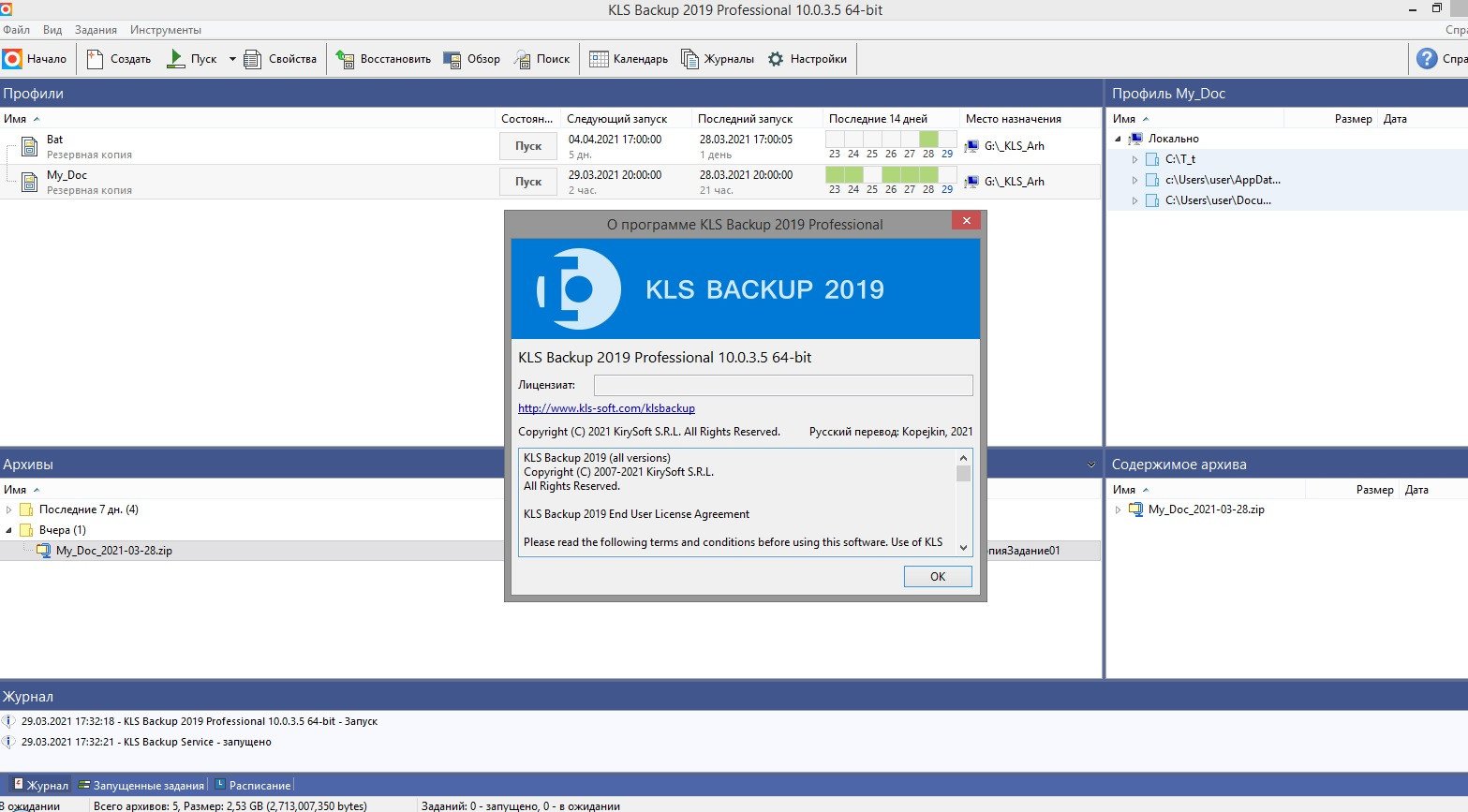
Task: Open the kls-soft.com website link
Action: pos(606,408)
